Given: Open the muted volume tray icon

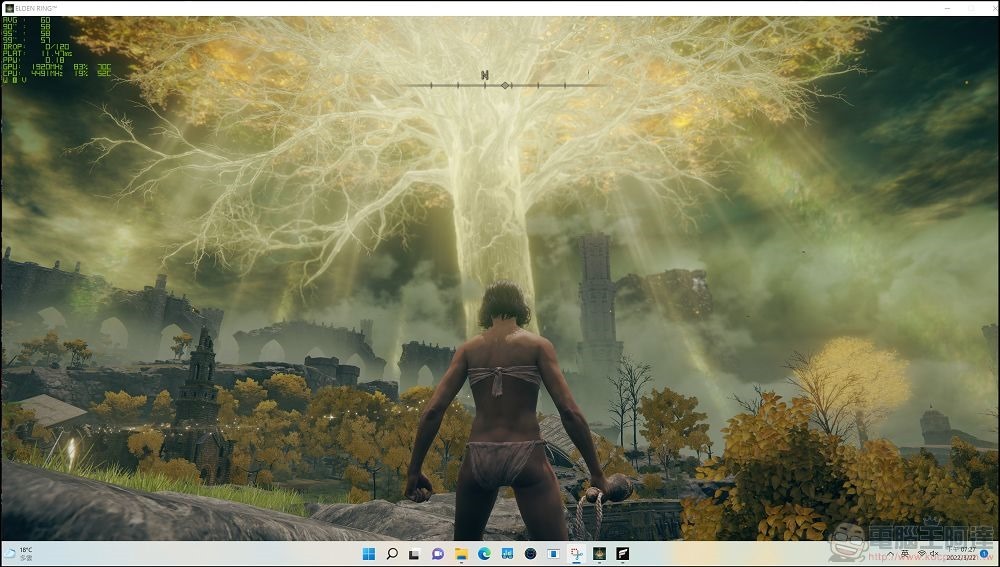Looking at the screenshot, I should (934, 554).
